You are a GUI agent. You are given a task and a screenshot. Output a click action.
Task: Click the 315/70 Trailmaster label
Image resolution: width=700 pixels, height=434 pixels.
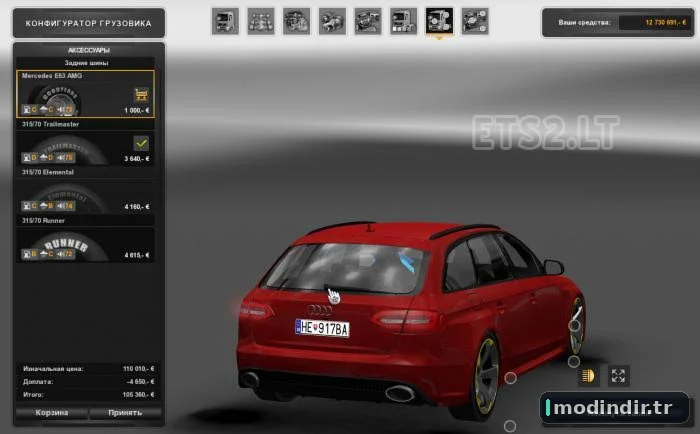coord(50,124)
